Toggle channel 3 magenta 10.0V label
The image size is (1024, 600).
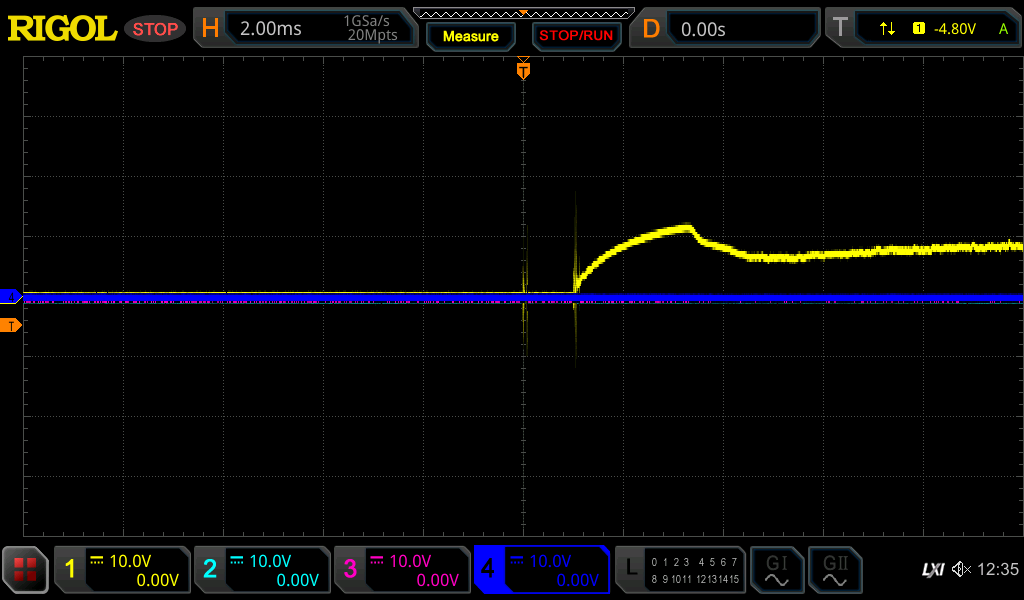pyautogui.click(x=402, y=570)
